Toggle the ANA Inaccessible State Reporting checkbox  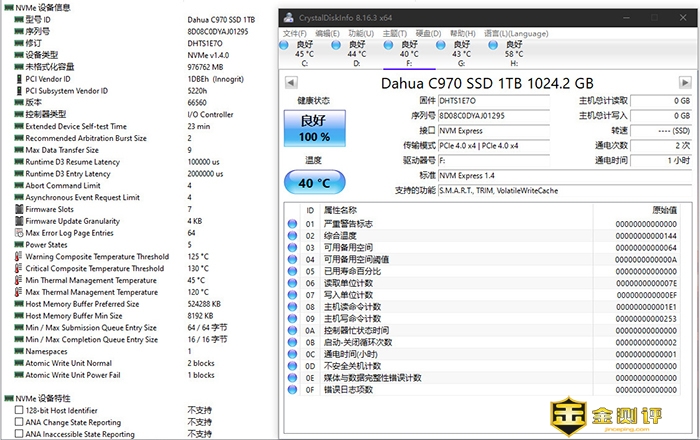(x=17, y=434)
